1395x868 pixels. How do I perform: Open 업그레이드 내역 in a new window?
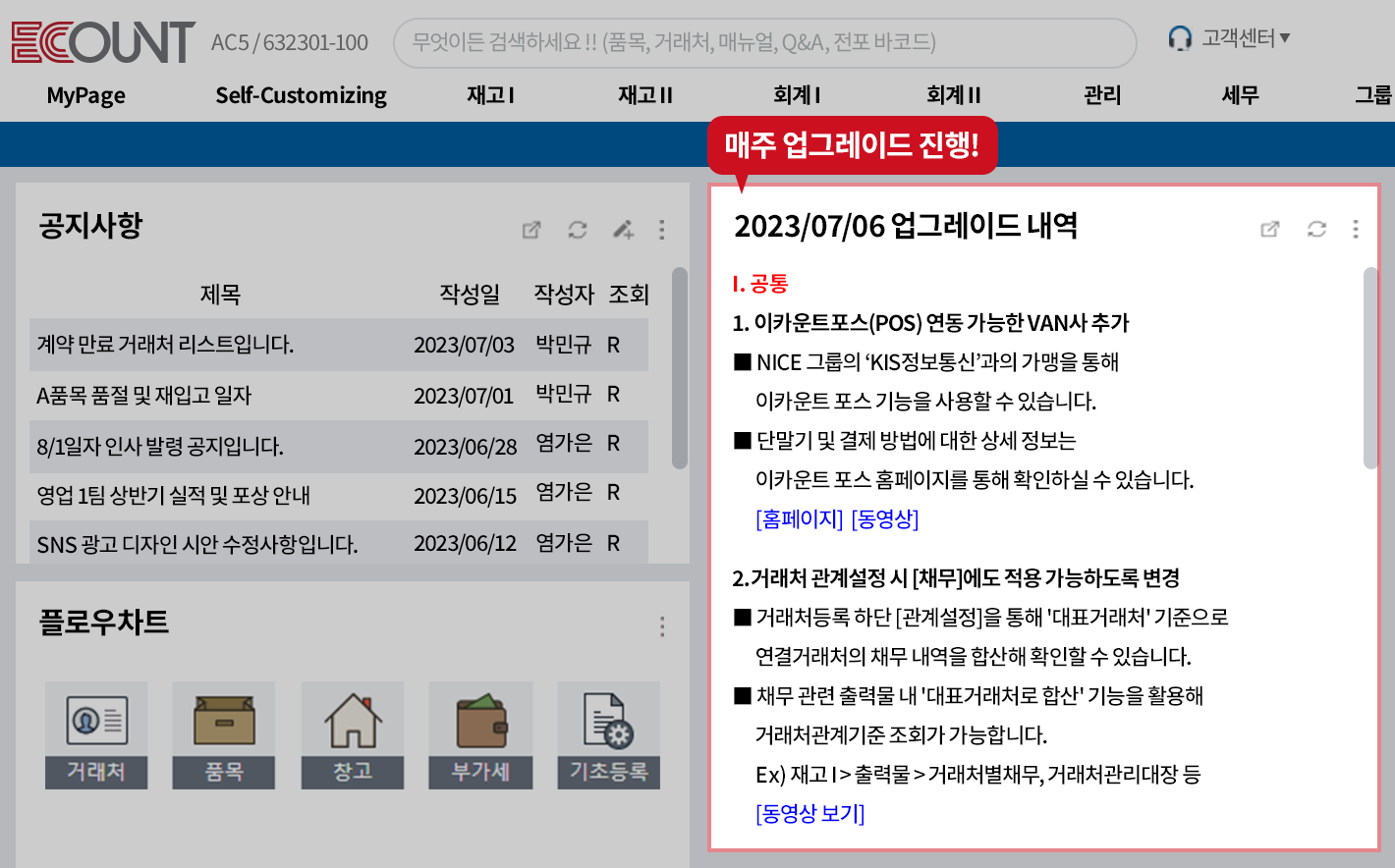coord(1270,229)
